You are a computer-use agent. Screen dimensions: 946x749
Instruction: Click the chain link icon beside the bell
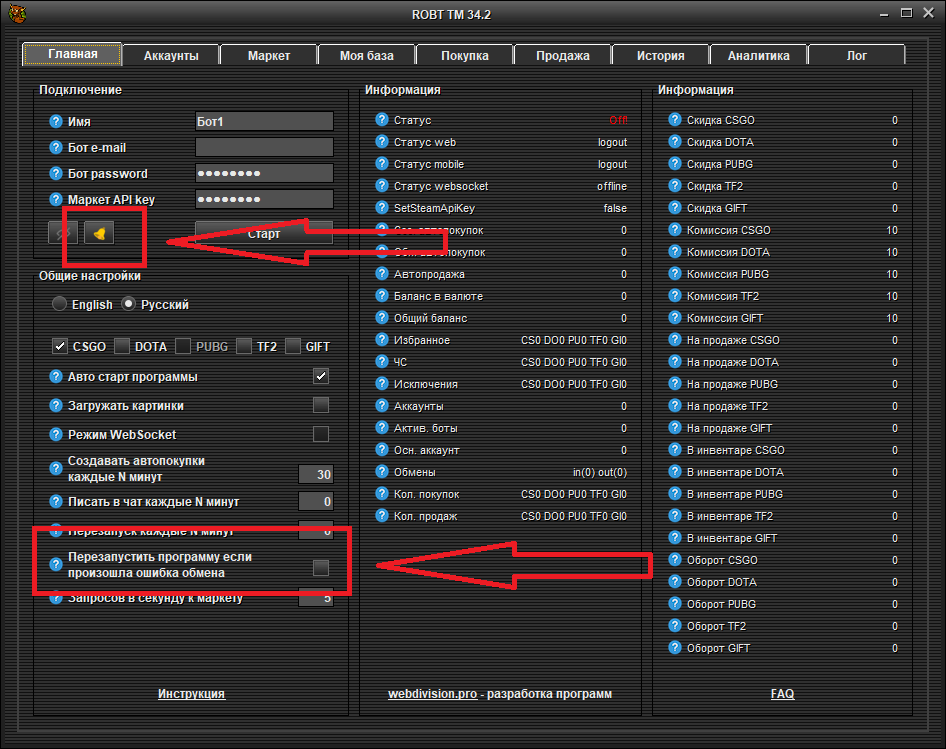point(63,233)
